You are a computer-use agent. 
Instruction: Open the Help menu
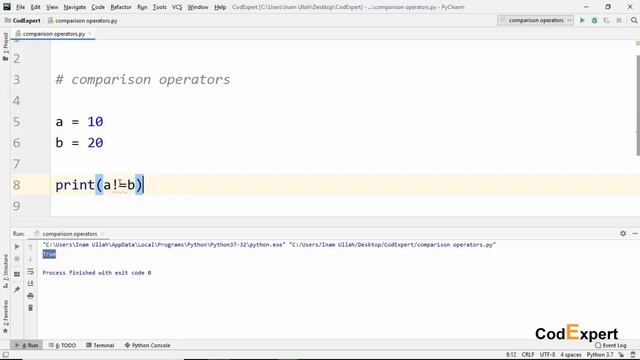pos(220,7)
